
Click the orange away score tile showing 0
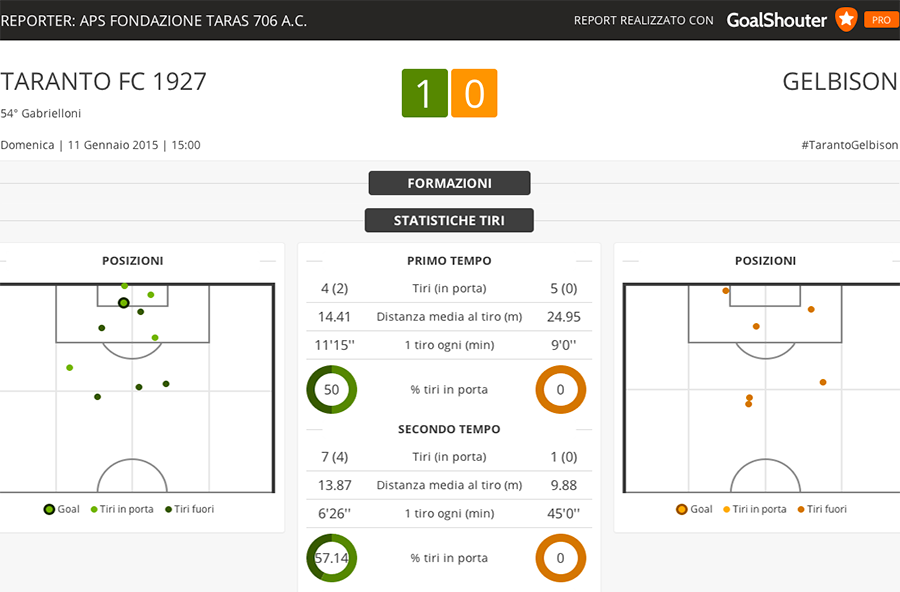click(474, 93)
